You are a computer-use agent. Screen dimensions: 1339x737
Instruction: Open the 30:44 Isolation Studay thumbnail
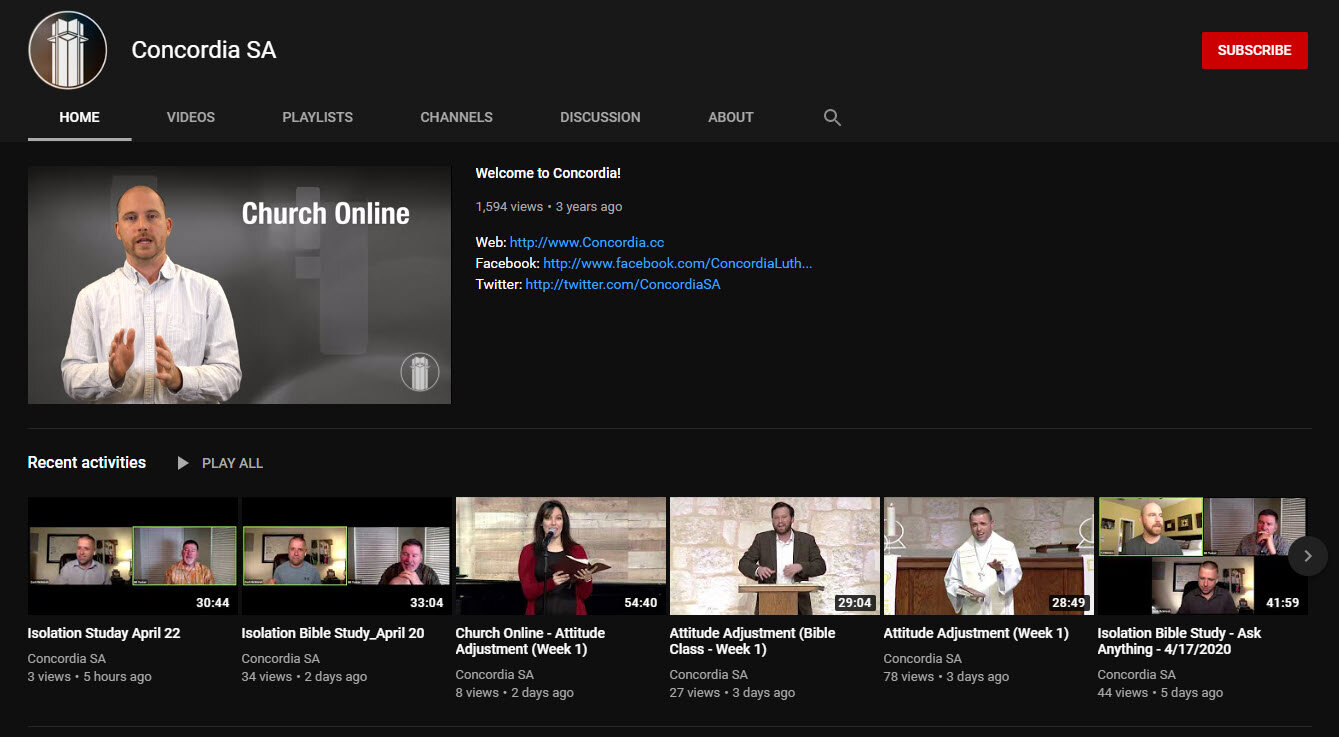click(133, 556)
